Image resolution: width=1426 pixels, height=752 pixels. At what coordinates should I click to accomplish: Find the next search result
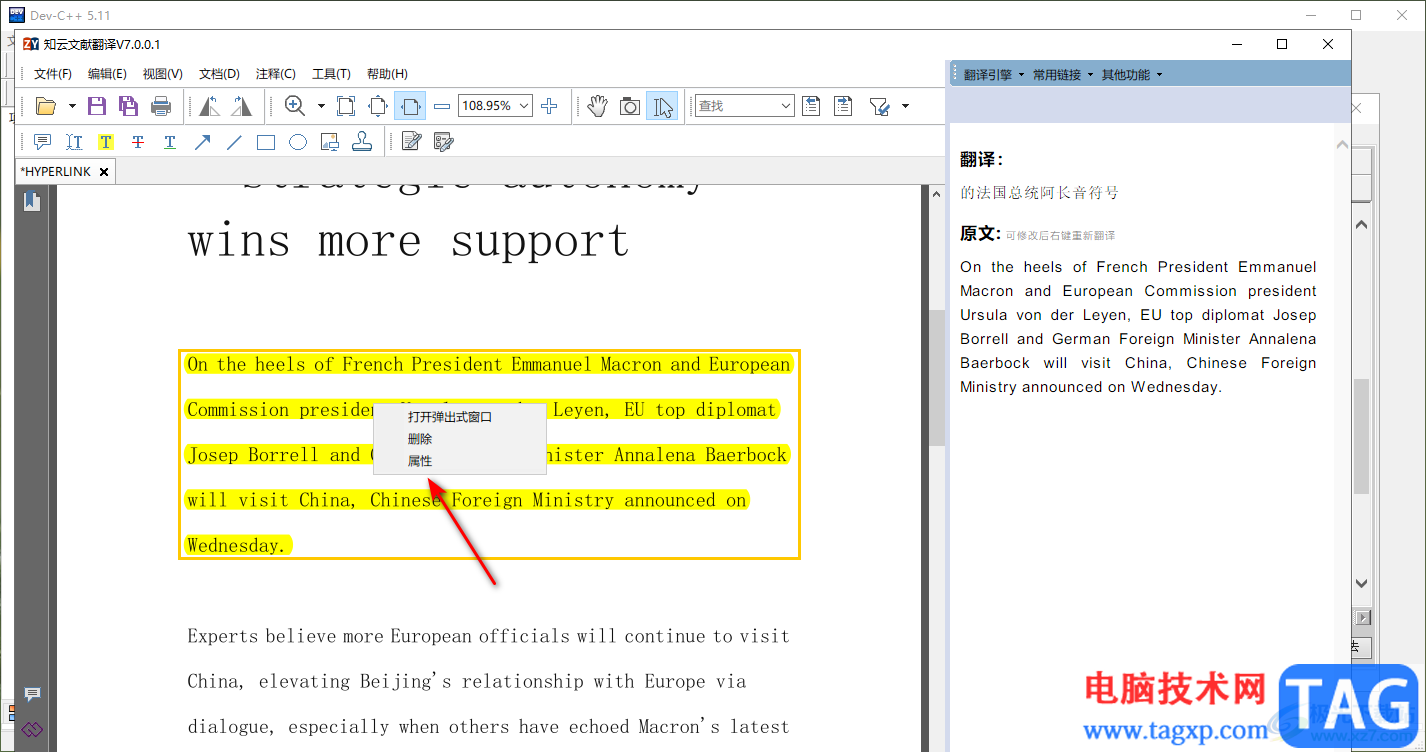click(x=843, y=106)
